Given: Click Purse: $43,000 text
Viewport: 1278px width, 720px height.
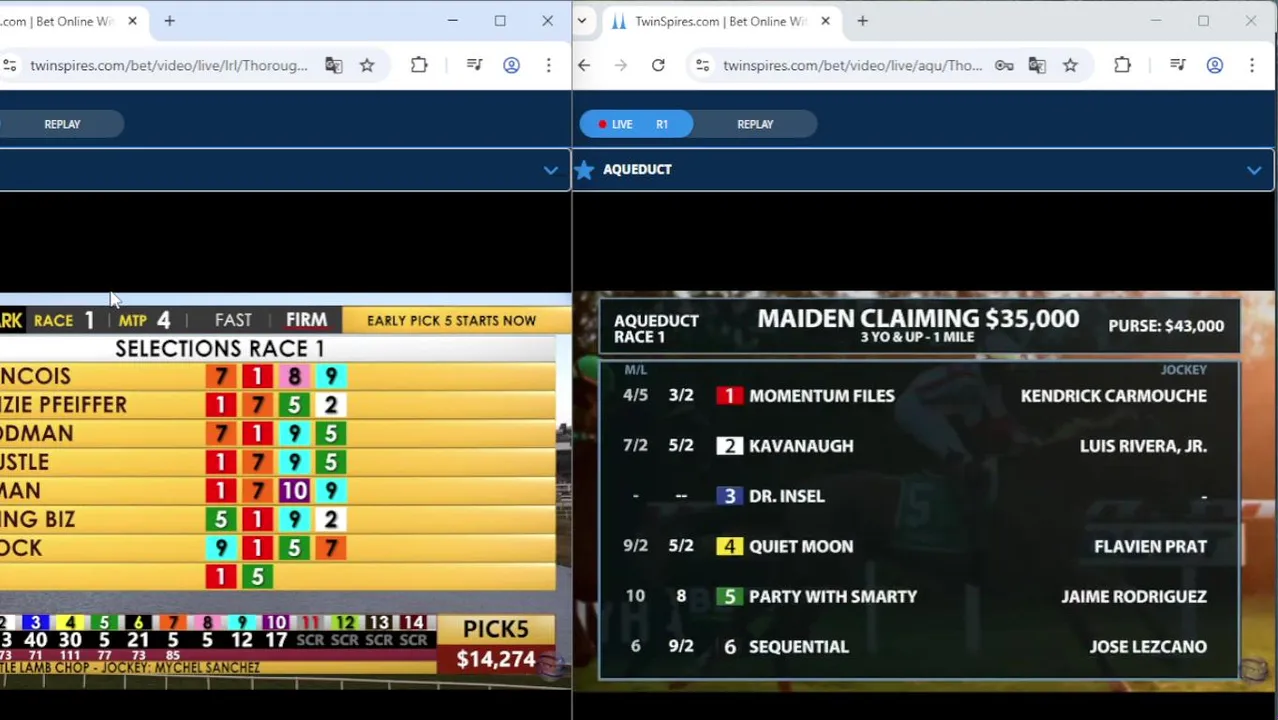Looking at the screenshot, I should pyautogui.click(x=1166, y=326).
